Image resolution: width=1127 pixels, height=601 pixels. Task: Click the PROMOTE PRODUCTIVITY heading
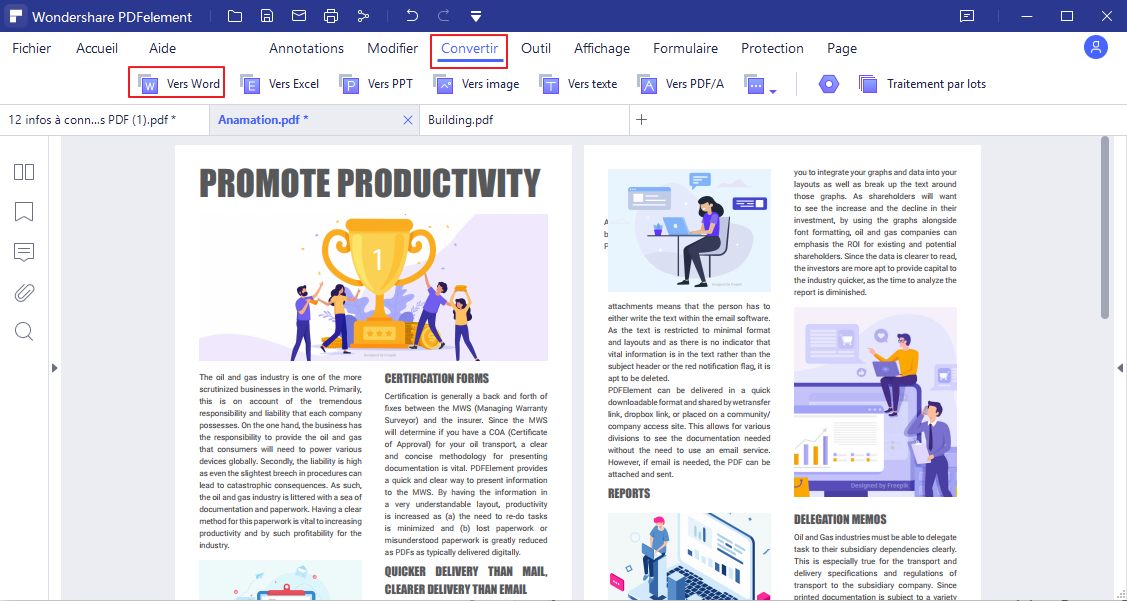pyautogui.click(x=369, y=183)
